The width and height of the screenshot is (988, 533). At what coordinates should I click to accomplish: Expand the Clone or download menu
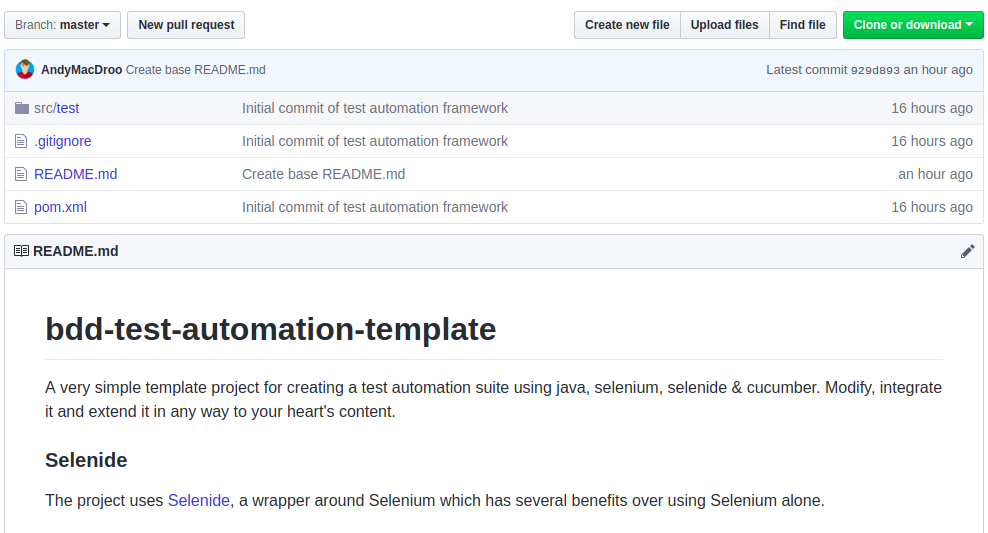tap(913, 25)
